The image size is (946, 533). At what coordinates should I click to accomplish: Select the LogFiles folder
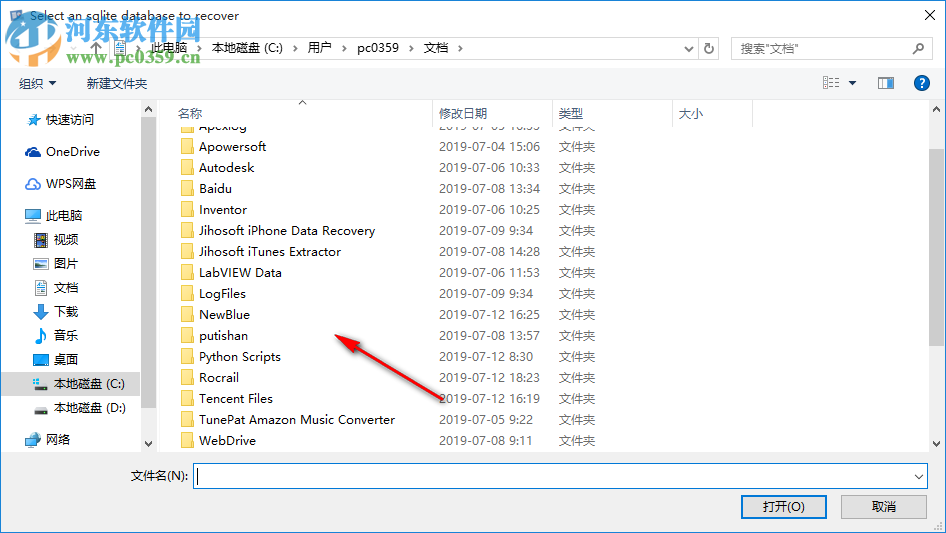pos(222,294)
